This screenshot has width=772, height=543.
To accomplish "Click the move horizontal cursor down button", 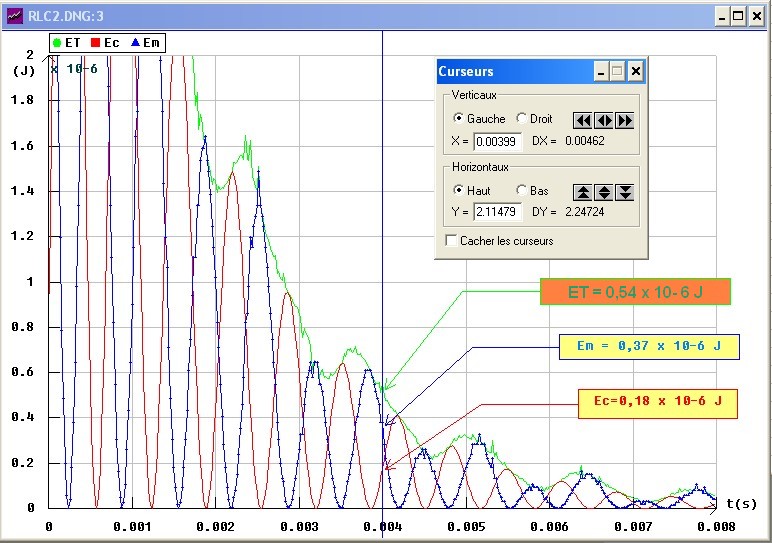I will (625, 192).
